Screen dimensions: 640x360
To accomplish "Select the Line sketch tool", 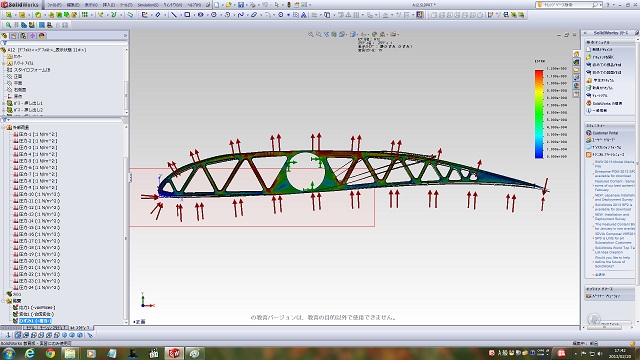I will 174,15.
